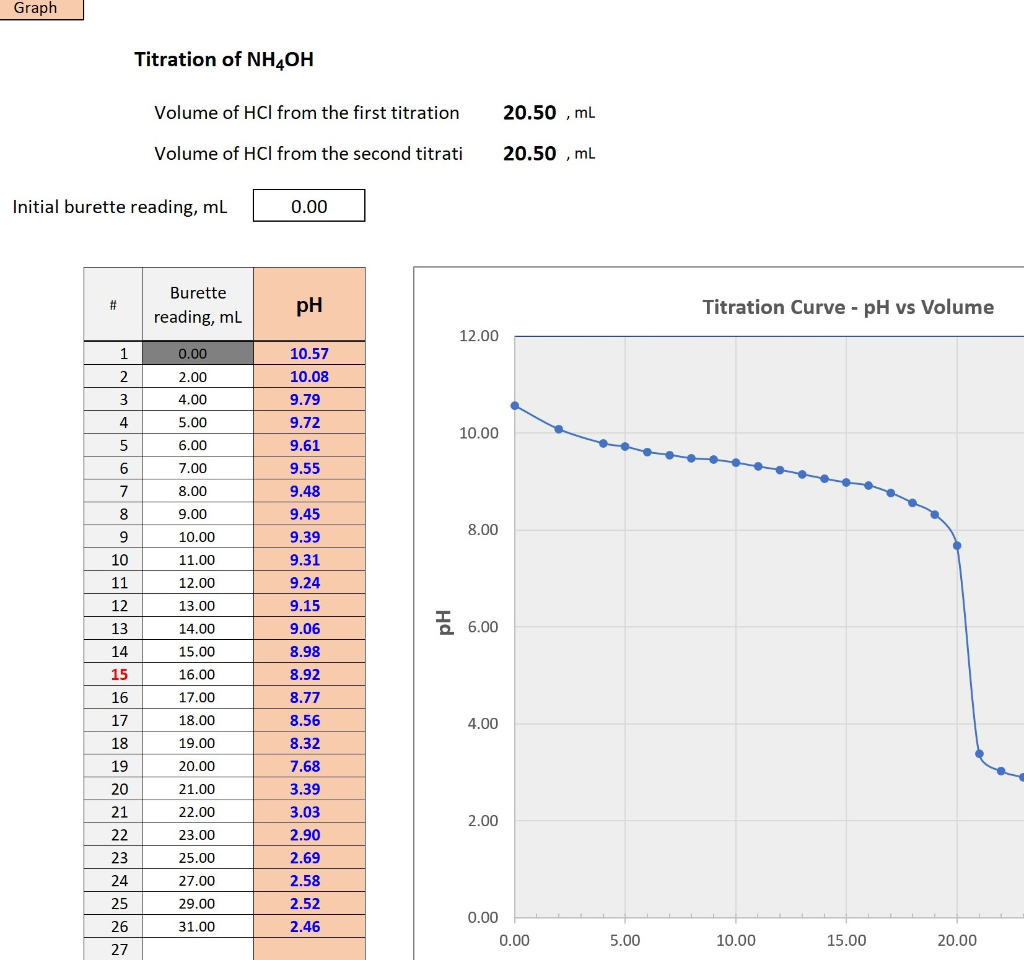Click the second titration HCl volume value 20.50
Image resolution: width=1024 pixels, height=960 pixels.
pos(528,153)
